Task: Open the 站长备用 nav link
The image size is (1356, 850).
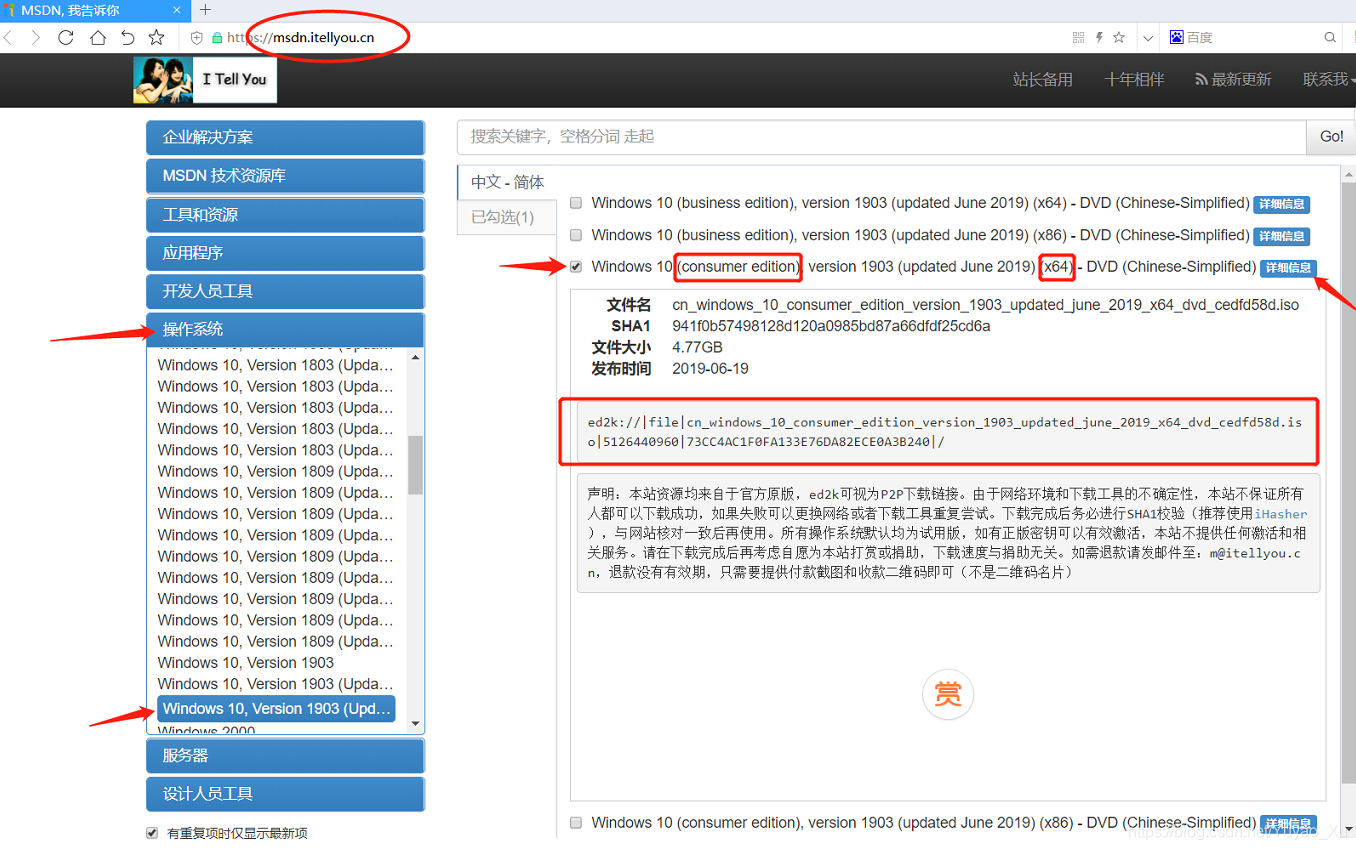Action: [1042, 80]
